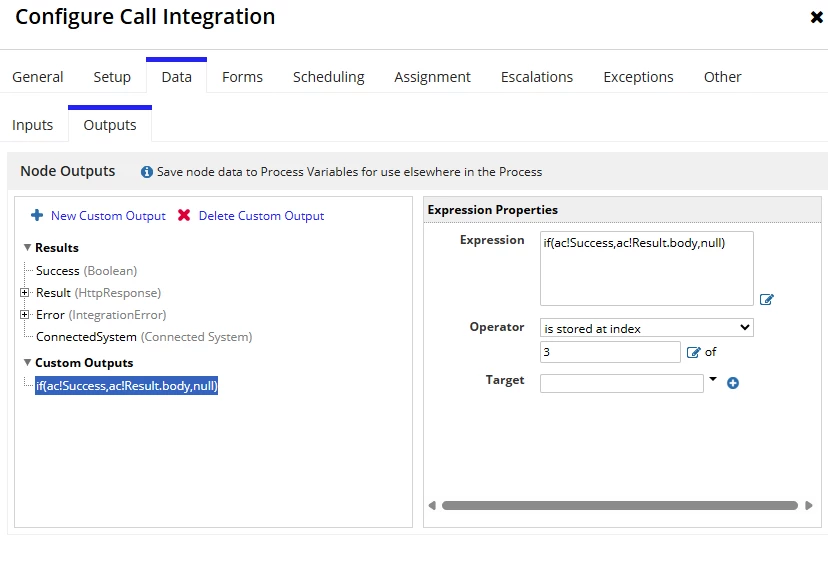The width and height of the screenshot is (828, 571).
Task: Click the left arrow of horizontal scrollbar
Action: point(432,506)
